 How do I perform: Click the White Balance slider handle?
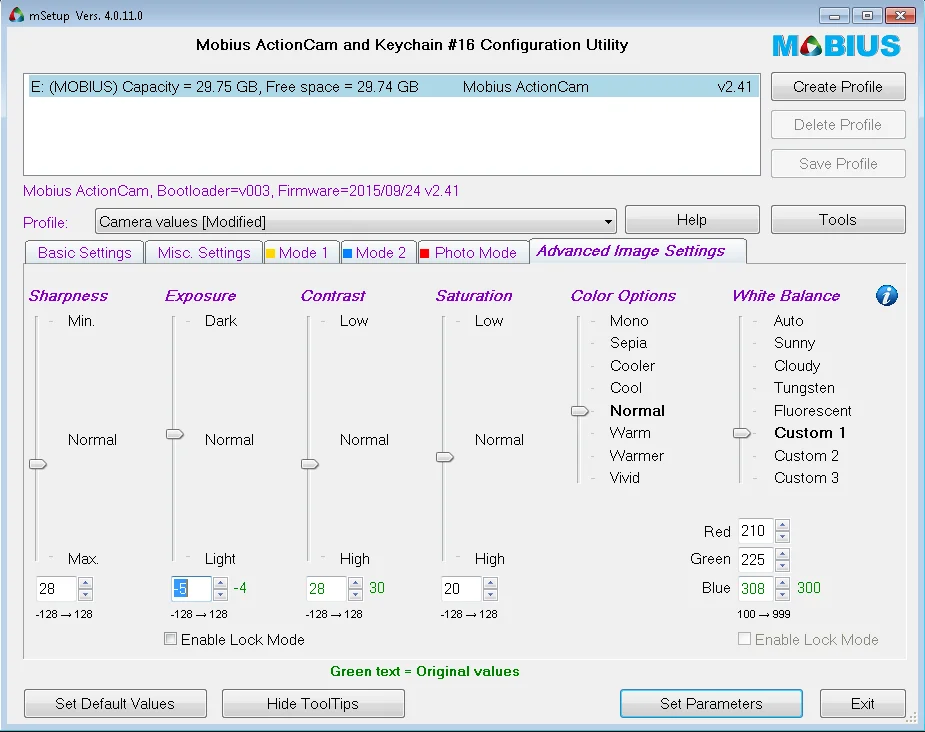(742, 433)
